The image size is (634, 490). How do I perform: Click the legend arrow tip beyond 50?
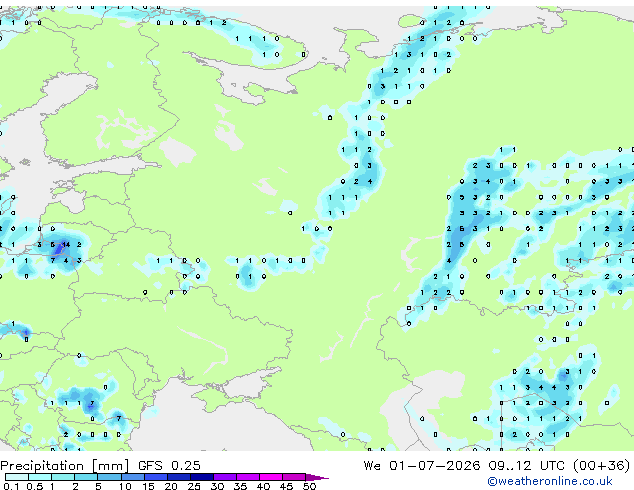point(317,477)
